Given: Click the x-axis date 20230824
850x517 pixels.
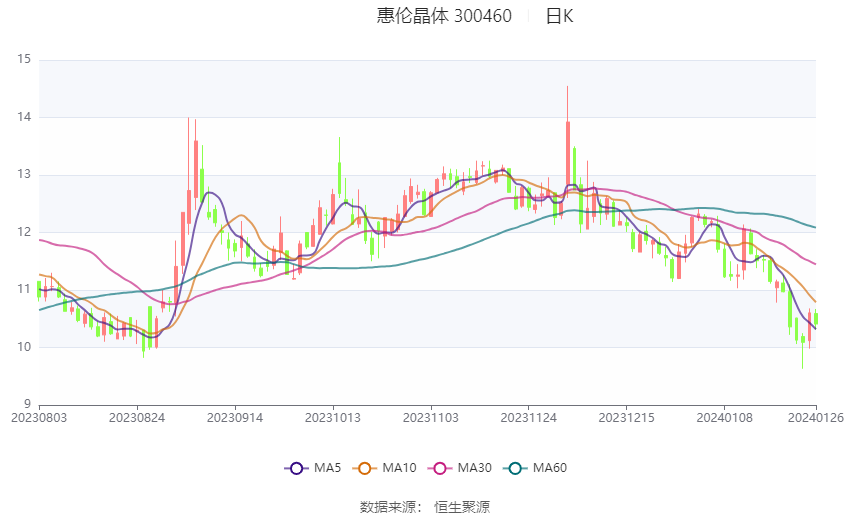Looking at the screenshot, I should point(137,418).
